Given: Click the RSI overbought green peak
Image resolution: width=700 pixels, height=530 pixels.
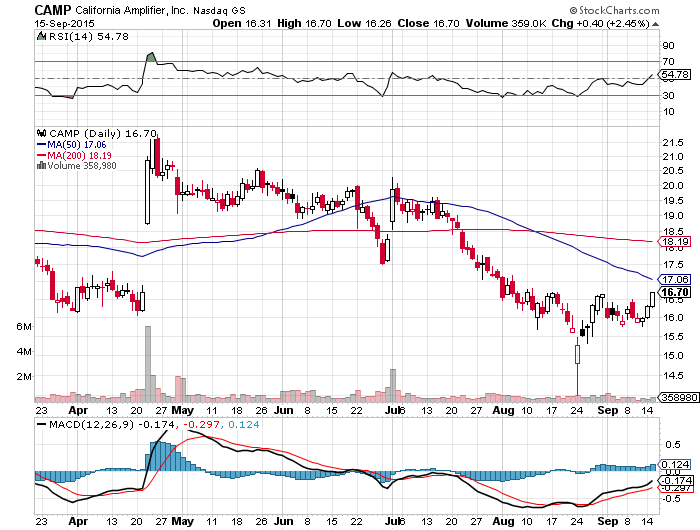Looking at the screenshot, I should 151,57.
